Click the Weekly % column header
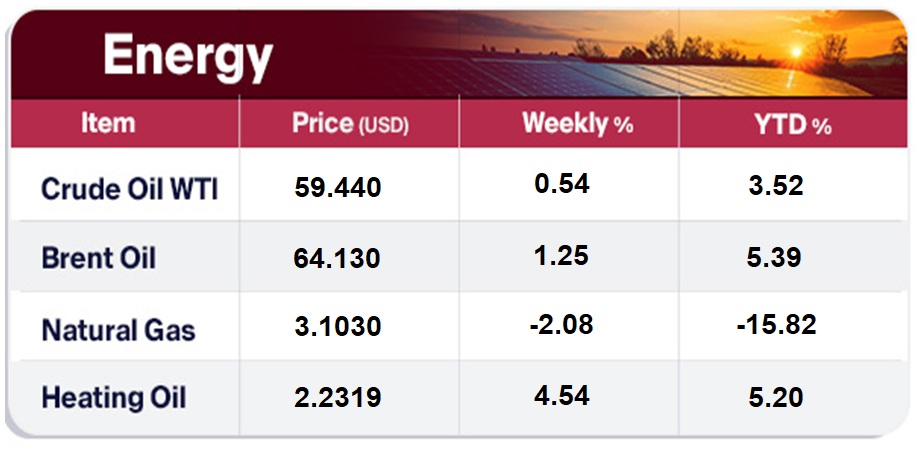This screenshot has width=922, height=472. point(578,124)
